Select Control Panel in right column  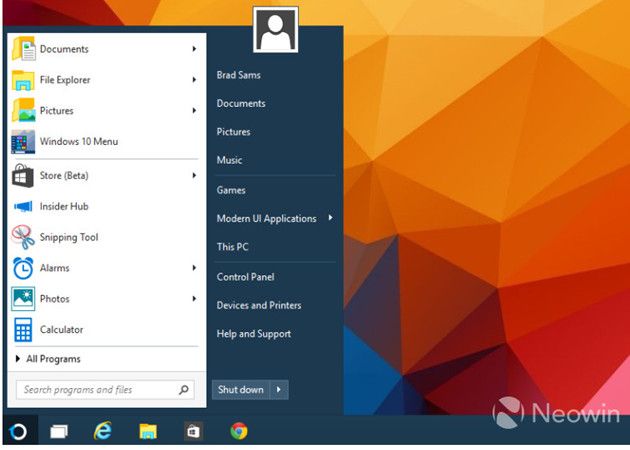pyautogui.click(x=245, y=277)
